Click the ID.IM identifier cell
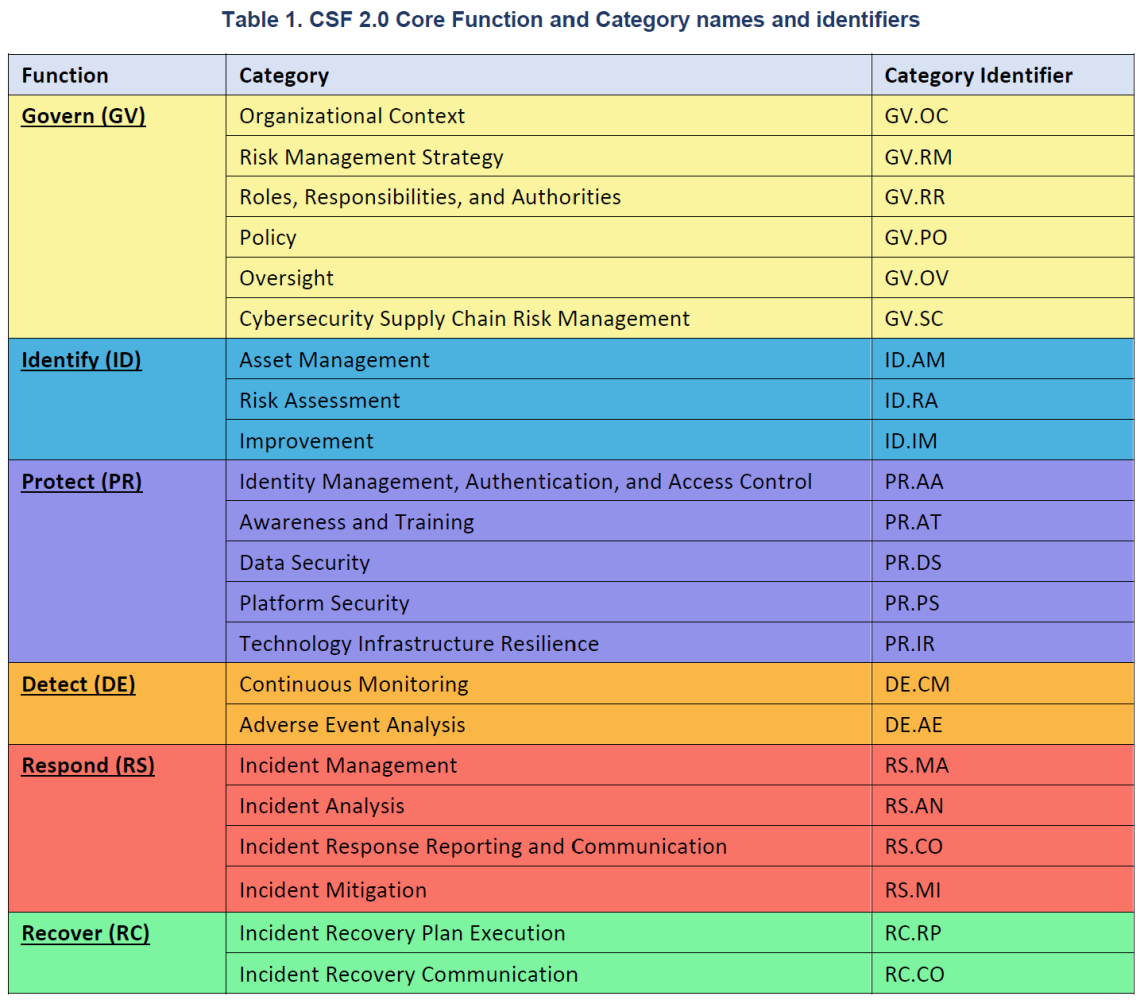This screenshot has width=1144, height=1000. point(1002,440)
